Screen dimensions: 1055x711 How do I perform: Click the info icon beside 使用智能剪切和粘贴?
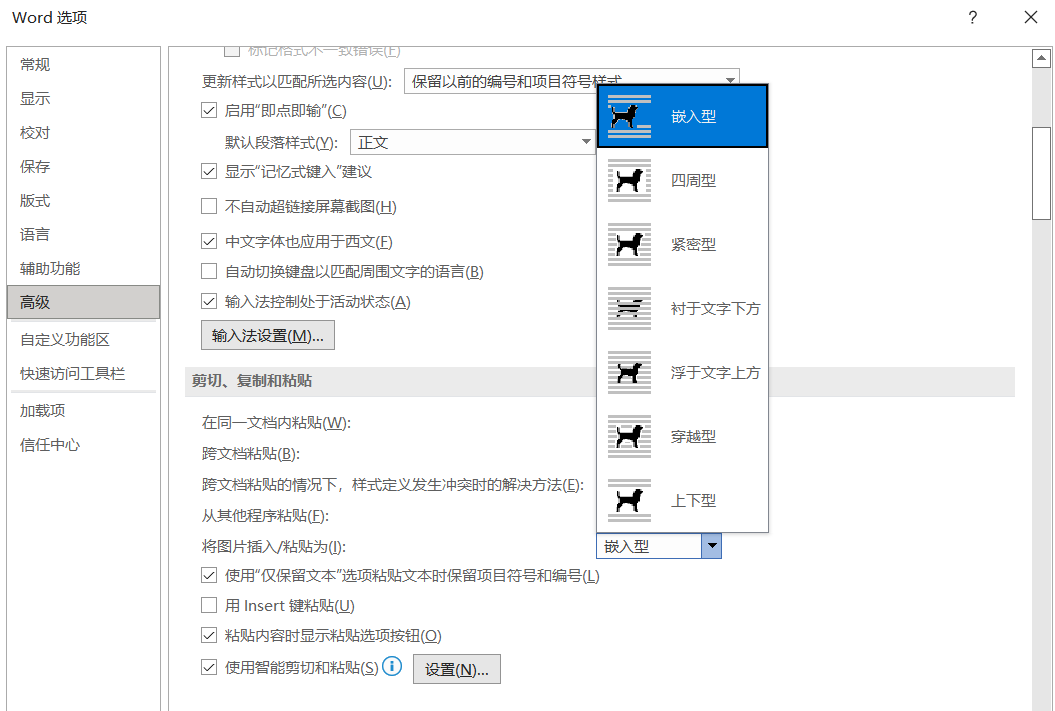click(x=392, y=667)
